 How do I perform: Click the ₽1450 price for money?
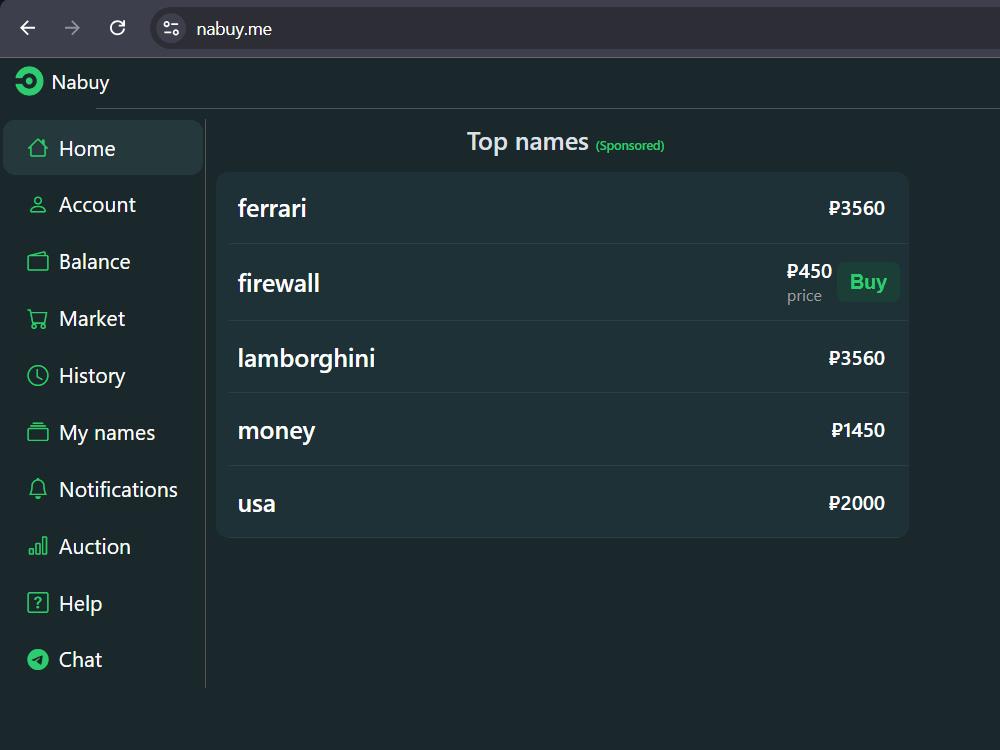[x=858, y=430]
